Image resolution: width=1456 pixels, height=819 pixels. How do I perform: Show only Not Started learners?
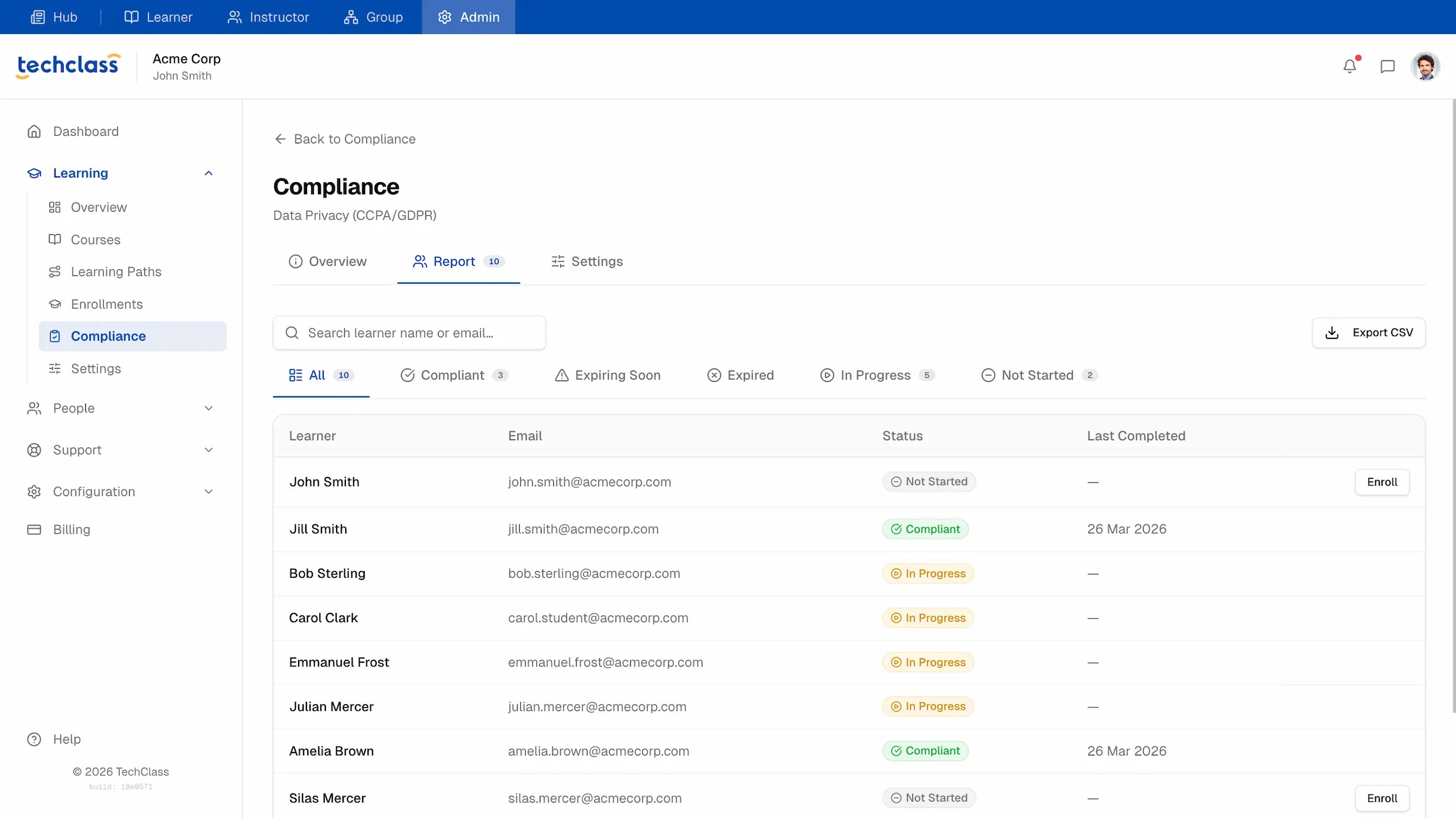1037,375
